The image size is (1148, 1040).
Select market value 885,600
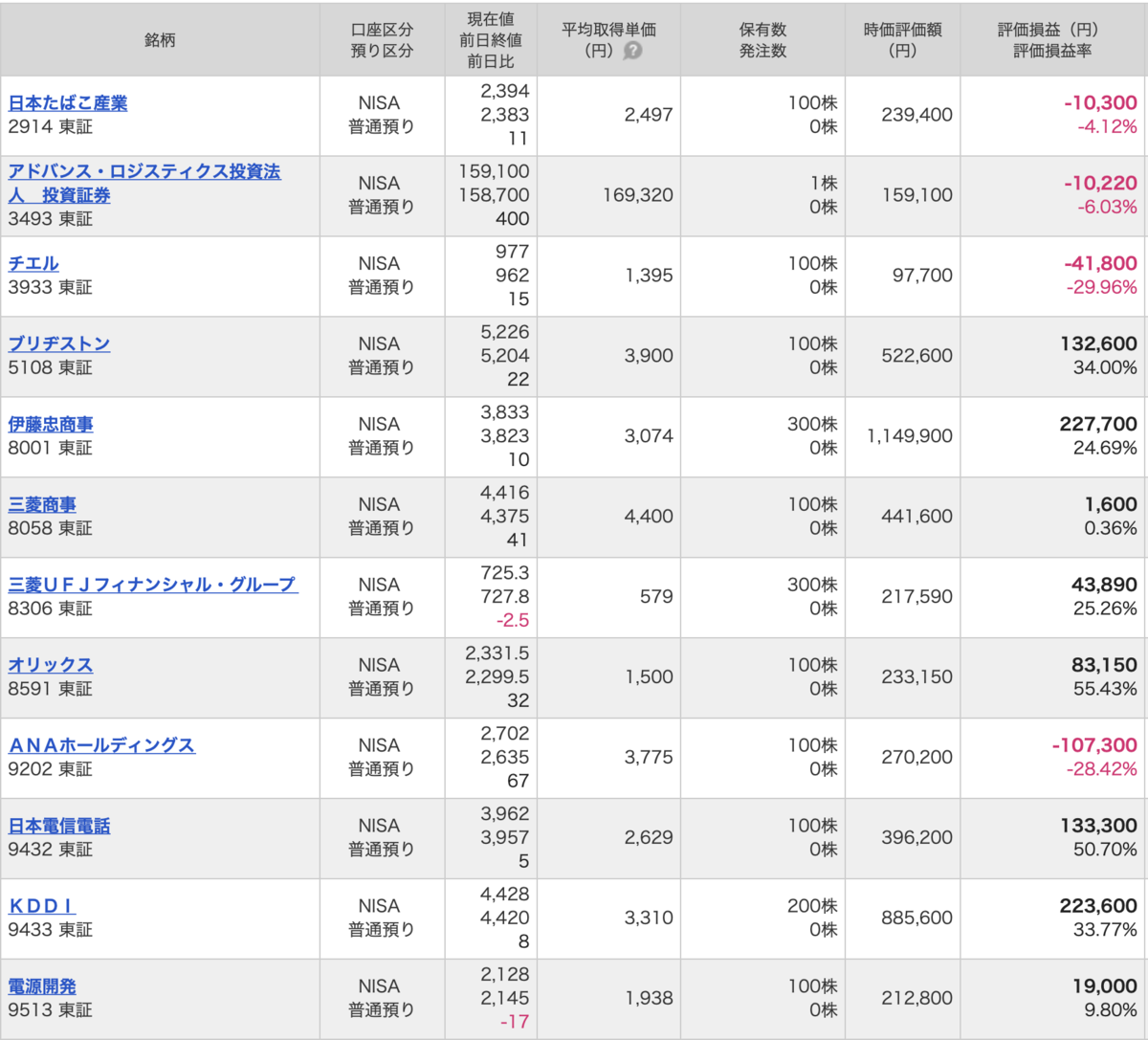coord(916,918)
